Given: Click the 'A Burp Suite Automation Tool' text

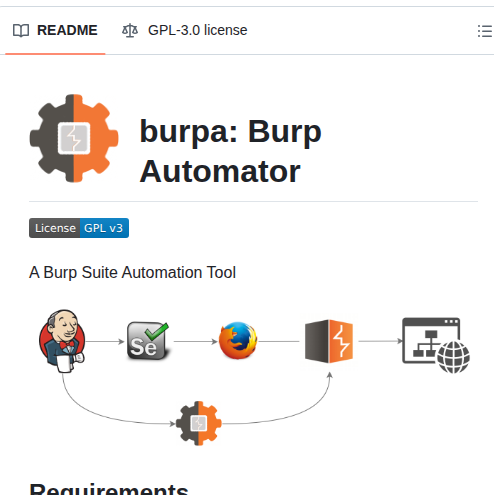Looking at the screenshot, I should [132, 272].
